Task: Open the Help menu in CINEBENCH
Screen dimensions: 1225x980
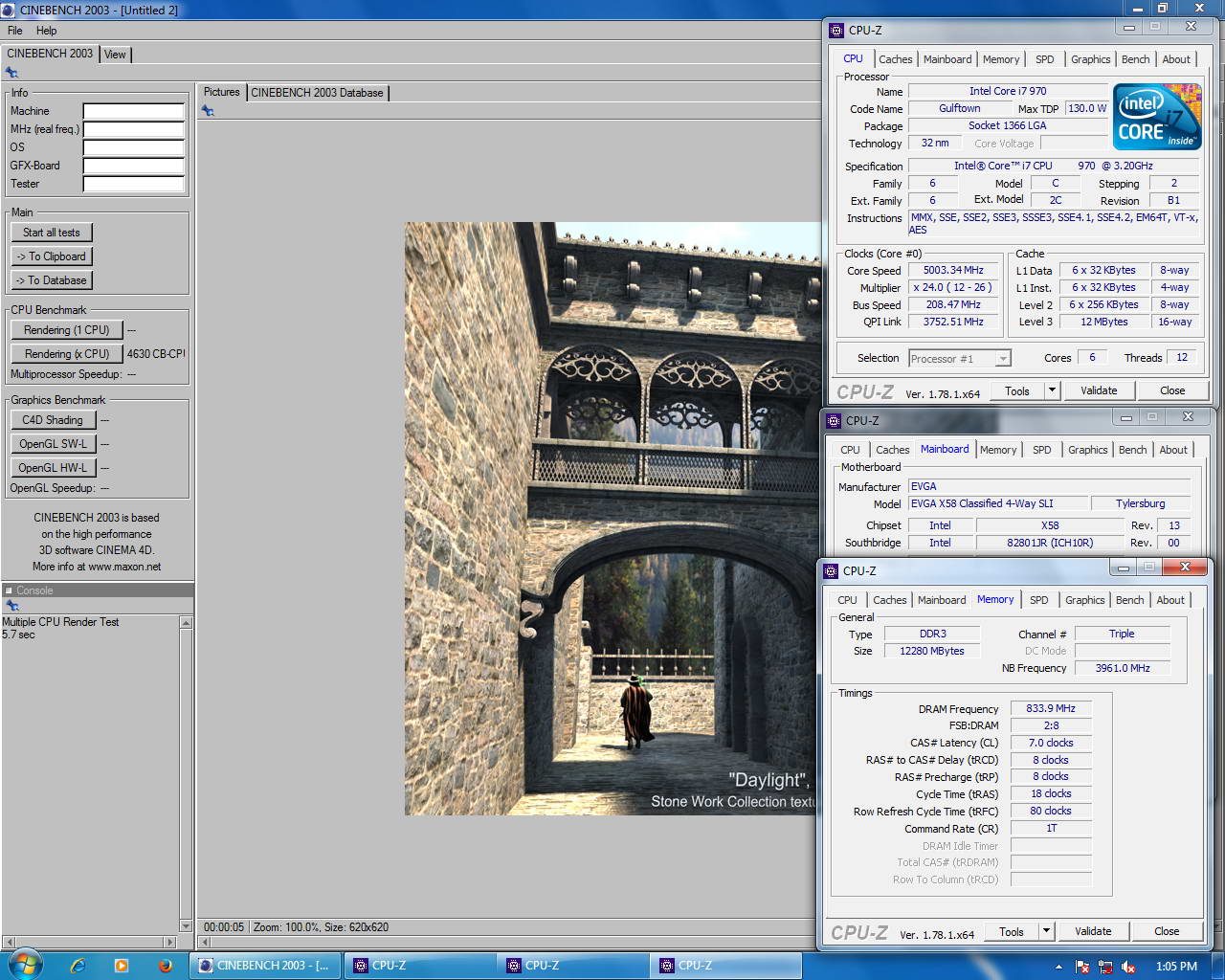Action: [x=46, y=31]
